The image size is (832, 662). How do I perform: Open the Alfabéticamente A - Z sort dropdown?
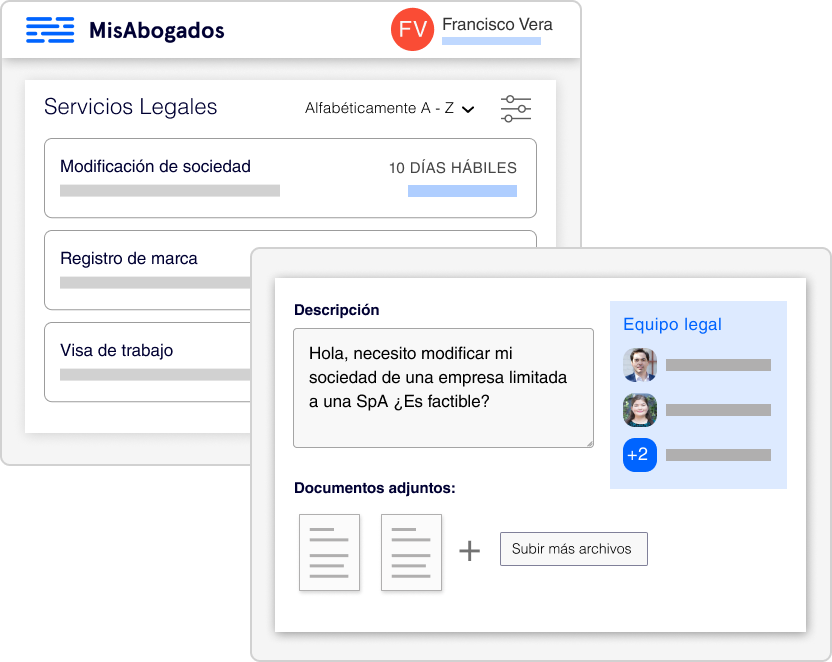pos(381,108)
